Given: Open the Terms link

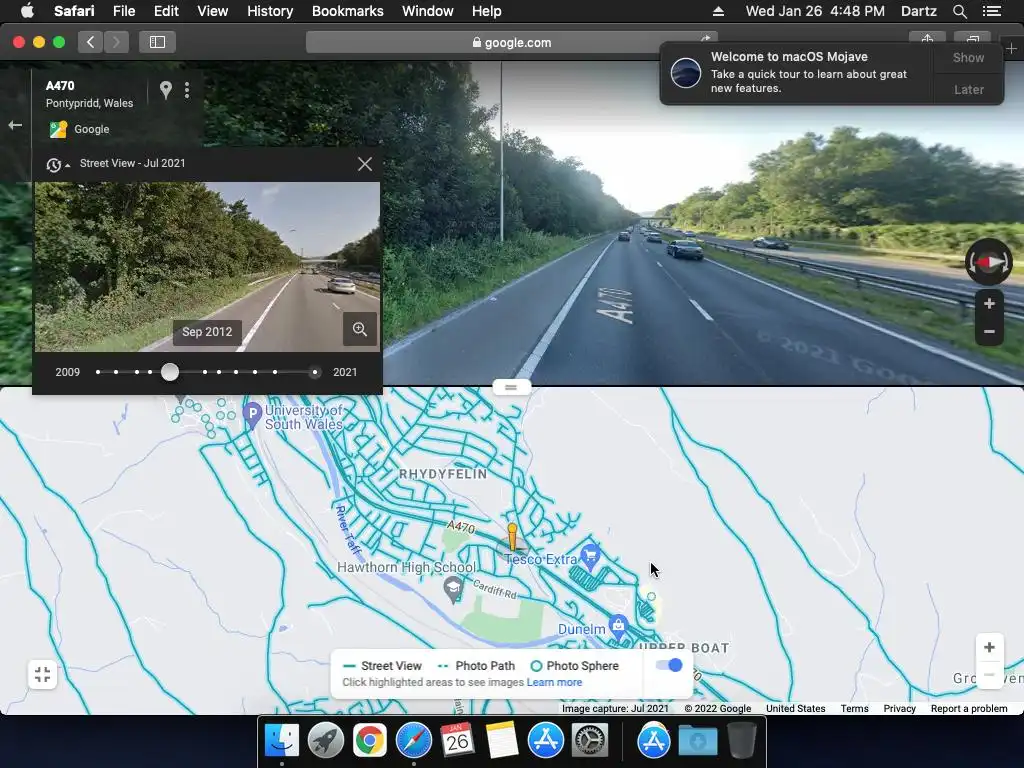Looking at the screenshot, I should [x=854, y=709].
